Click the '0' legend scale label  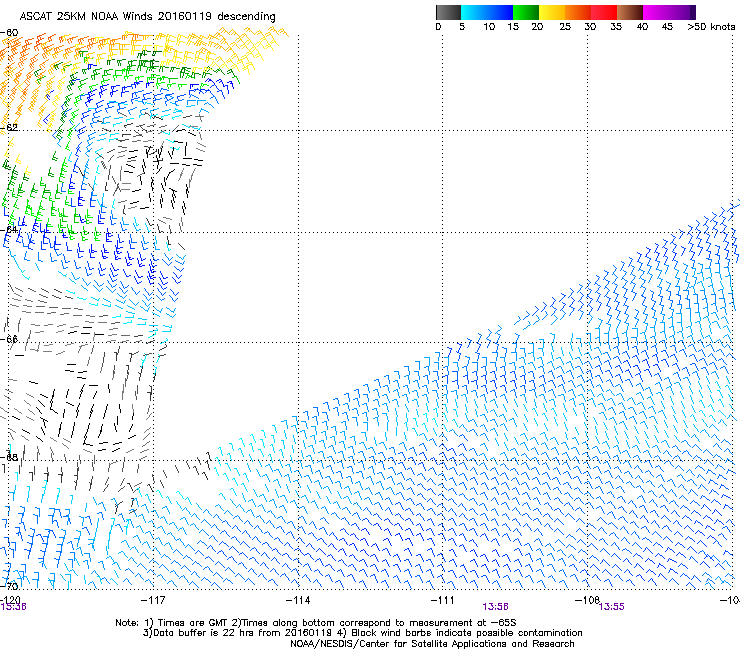(x=438, y=27)
